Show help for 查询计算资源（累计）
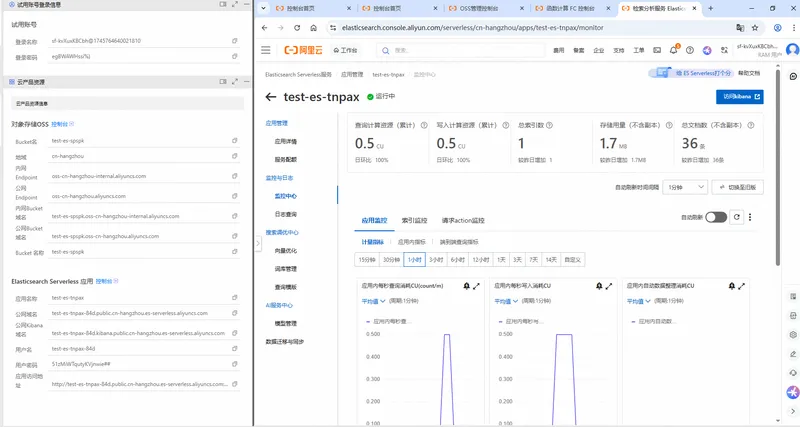 pos(424,125)
